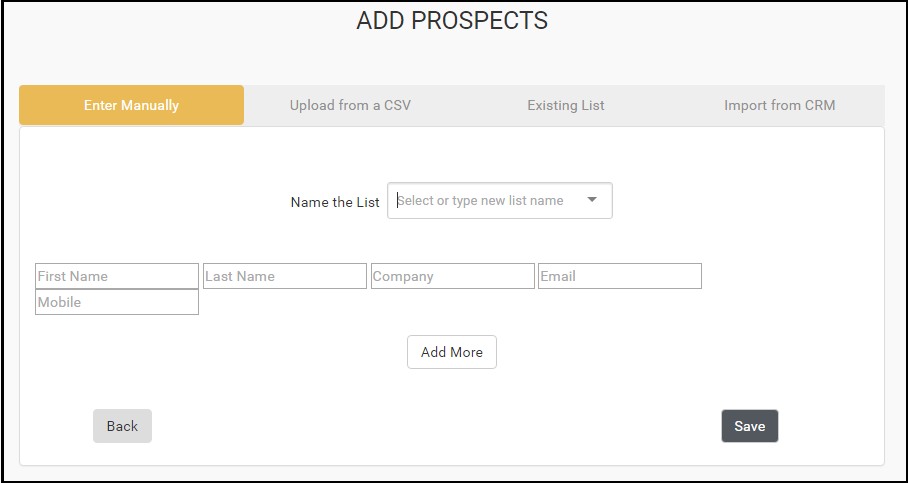The width and height of the screenshot is (908, 483).
Task: Select the Existing List tab
Action: [566, 105]
